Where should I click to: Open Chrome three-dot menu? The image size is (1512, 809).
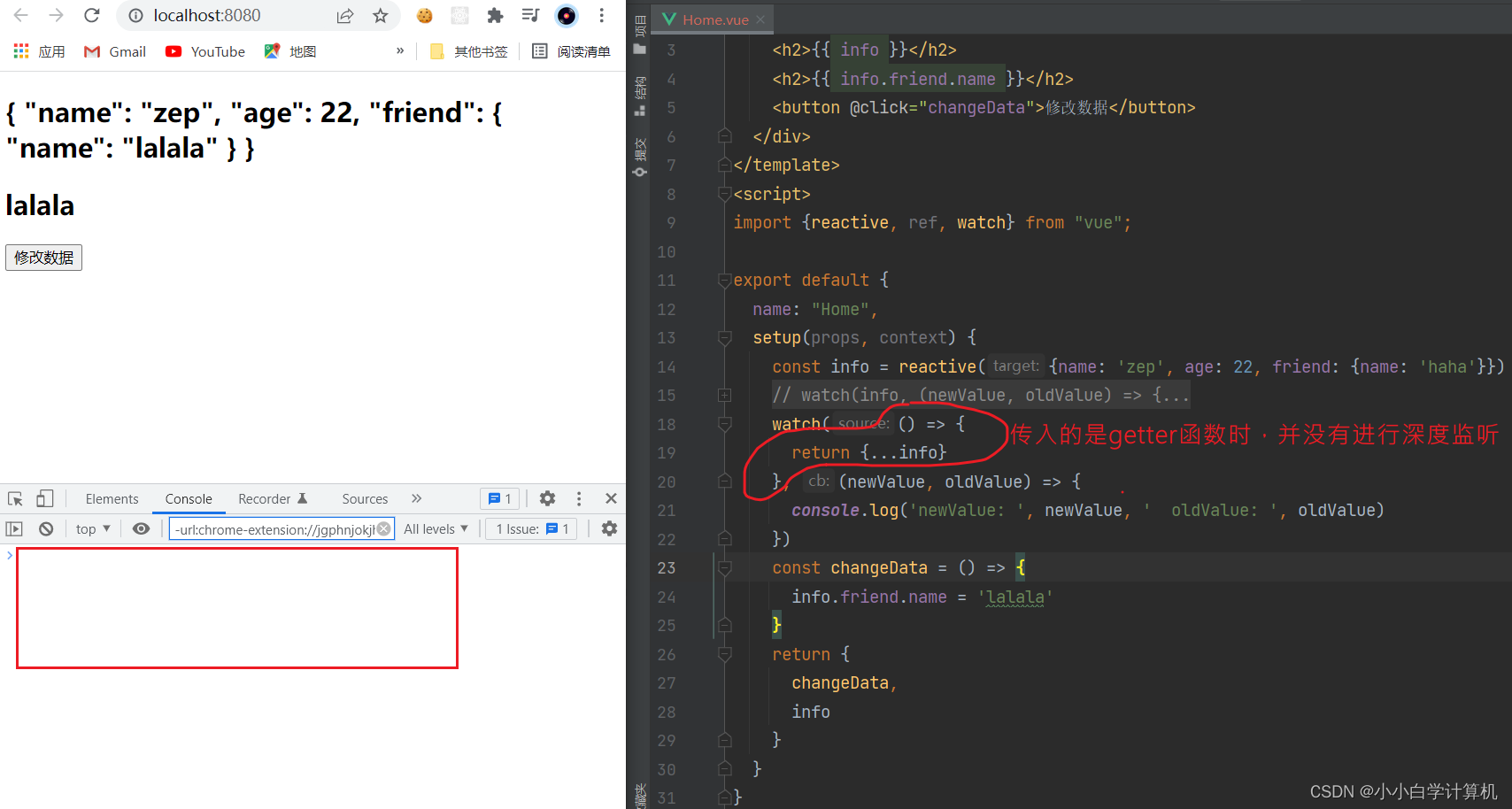coord(602,15)
